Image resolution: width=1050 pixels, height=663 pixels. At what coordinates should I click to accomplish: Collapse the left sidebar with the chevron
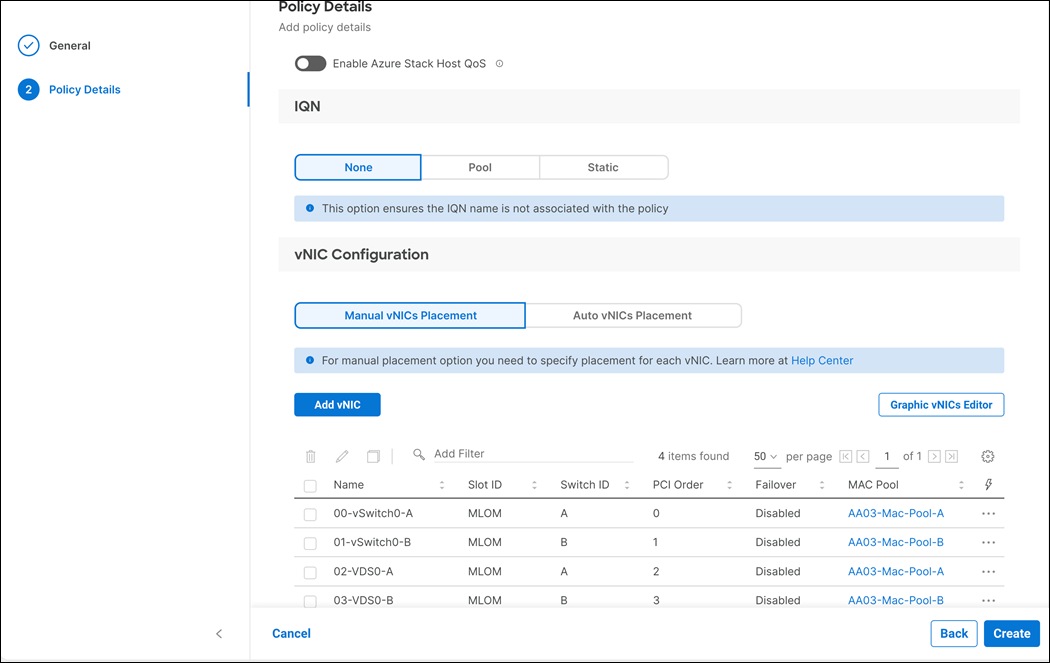(x=219, y=633)
